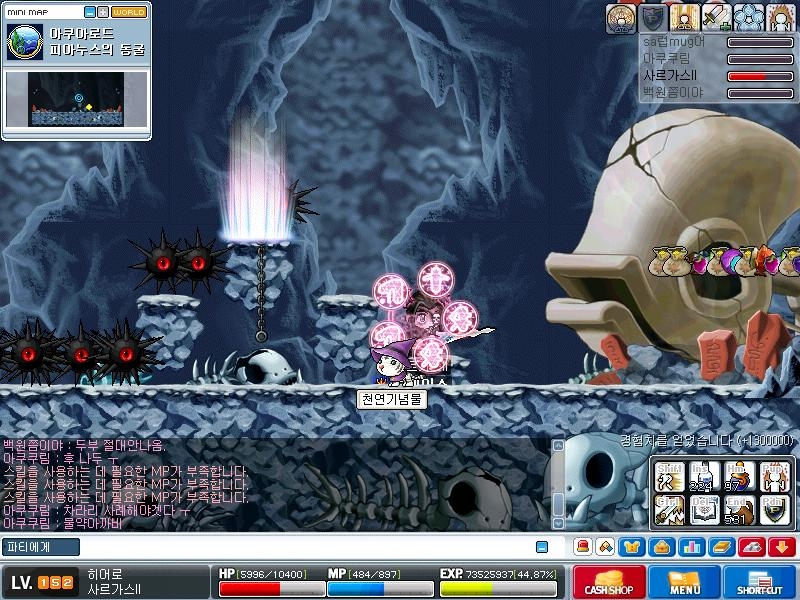Open the MENU button
Viewport: 800px width, 600px height.
click(684, 582)
